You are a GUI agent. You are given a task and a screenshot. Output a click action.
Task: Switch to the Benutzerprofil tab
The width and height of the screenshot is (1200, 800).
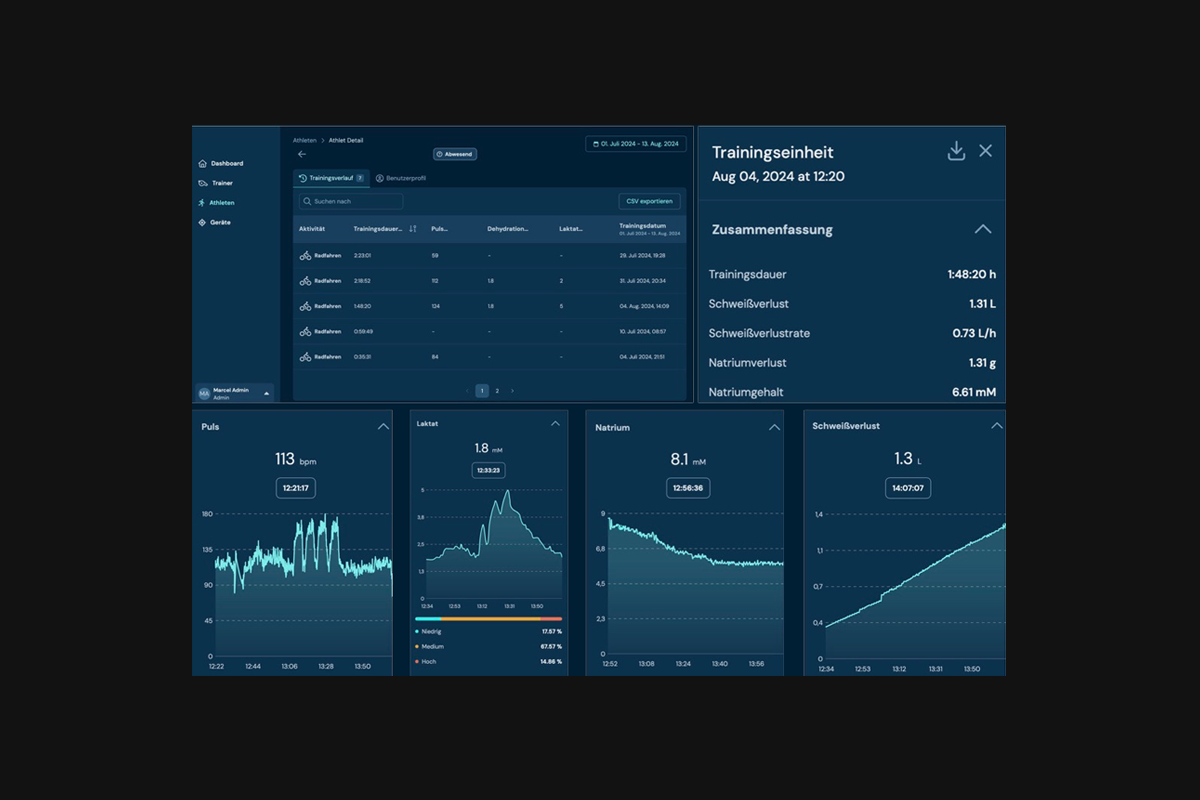[x=401, y=178]
